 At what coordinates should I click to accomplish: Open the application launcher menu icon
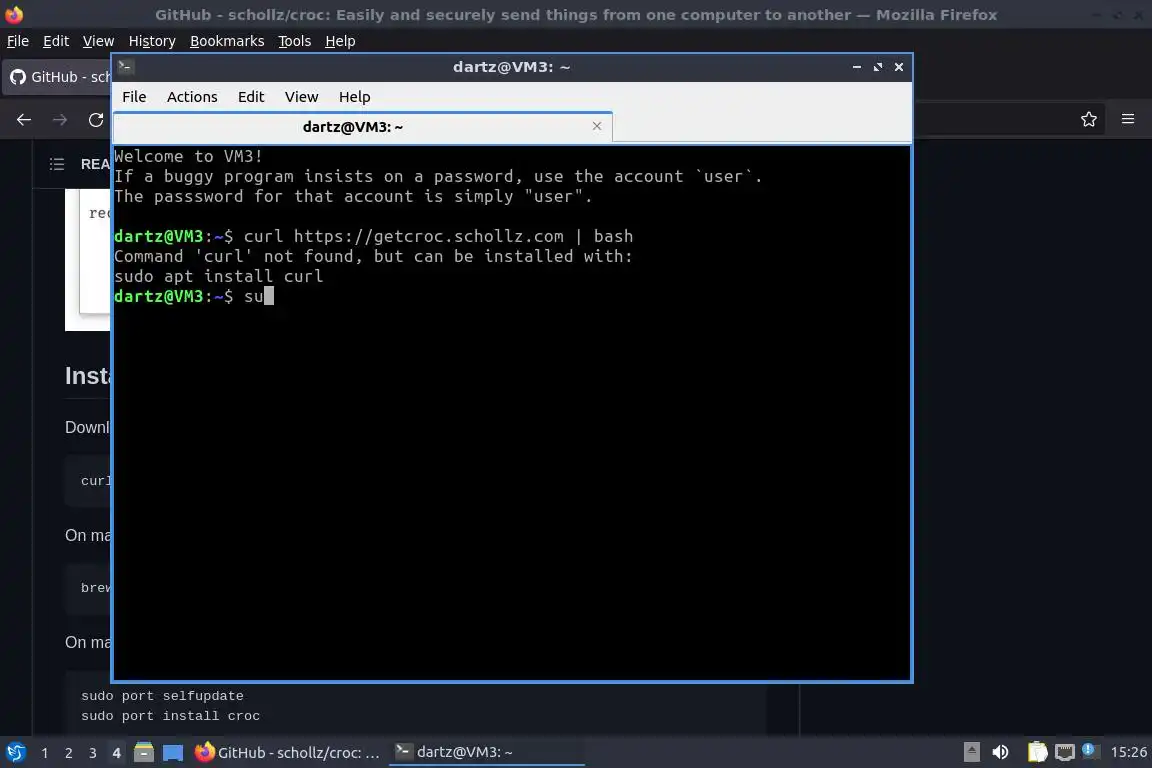click(x=15, y=753)
